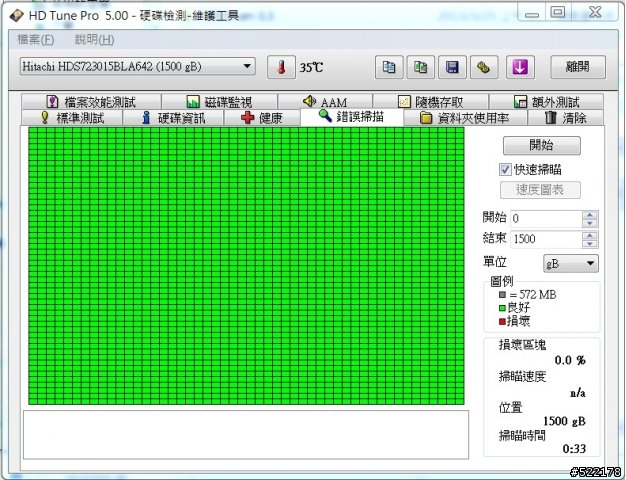Select the 錯誤掃描 tab

(x=352, y=117)
